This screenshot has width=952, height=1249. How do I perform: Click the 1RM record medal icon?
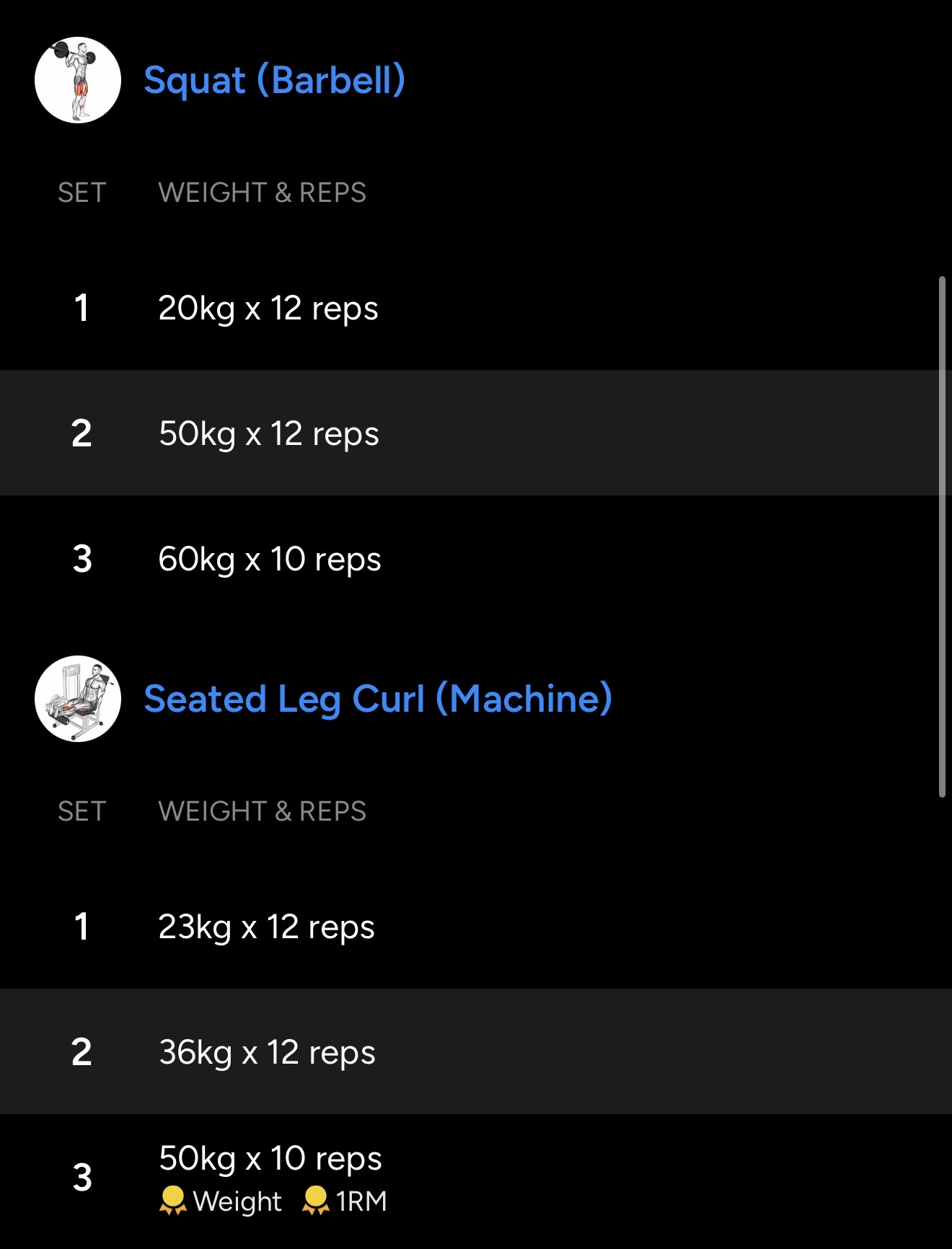pos(315,1201)
